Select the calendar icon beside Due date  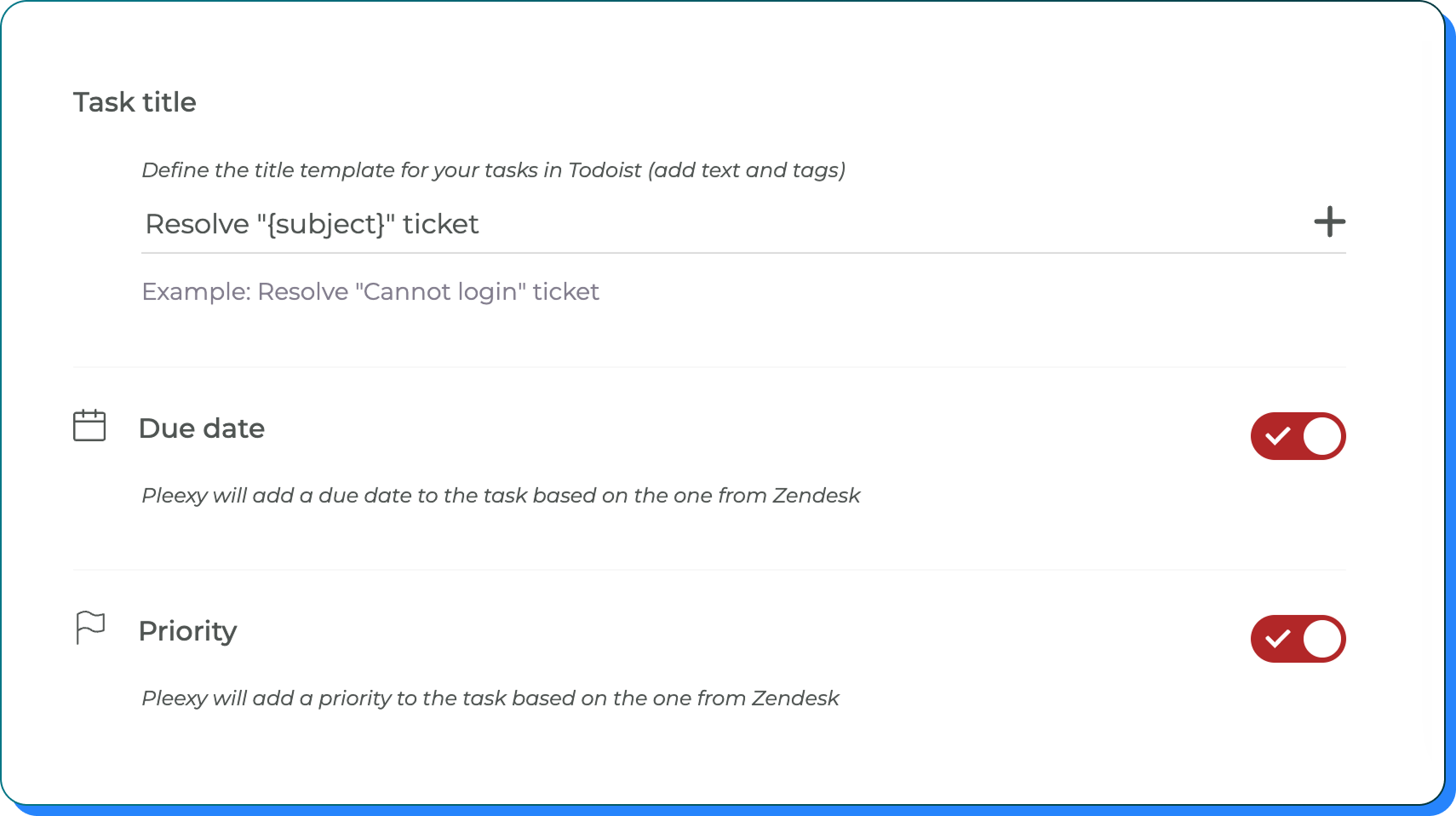pos(89,426)
